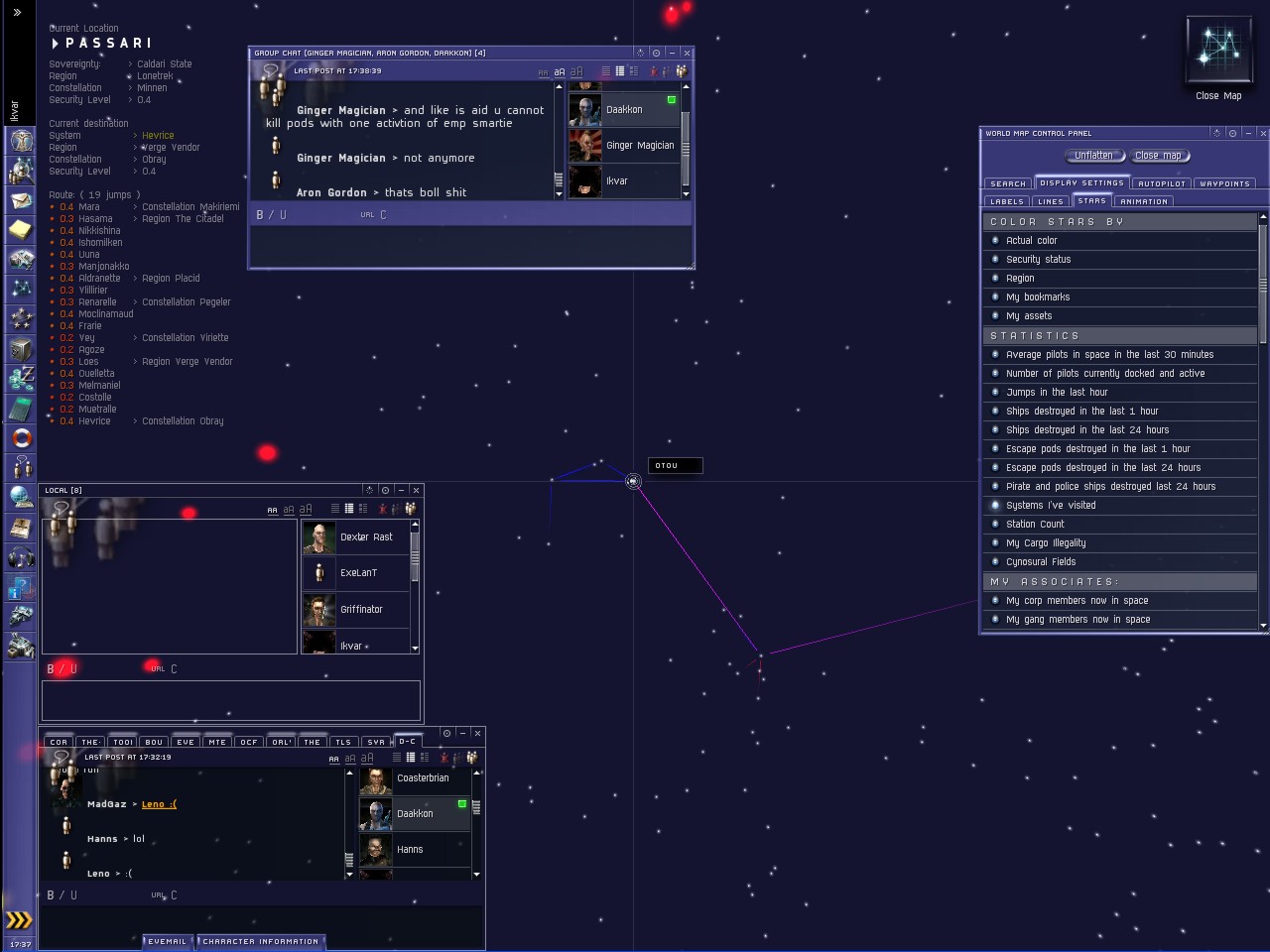
Task: Click the arrow beside PASSARI current location
Action: (56, 44)
